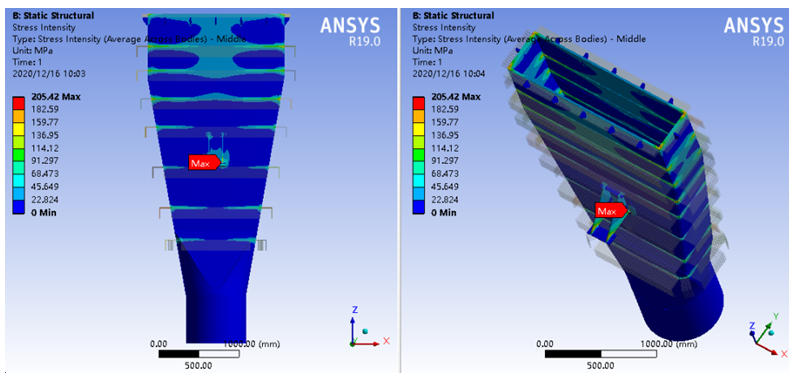This screenshot has height=387, width=796.
Task: Click the cyan ISO ball of left triad
Action: pos(365,331)
